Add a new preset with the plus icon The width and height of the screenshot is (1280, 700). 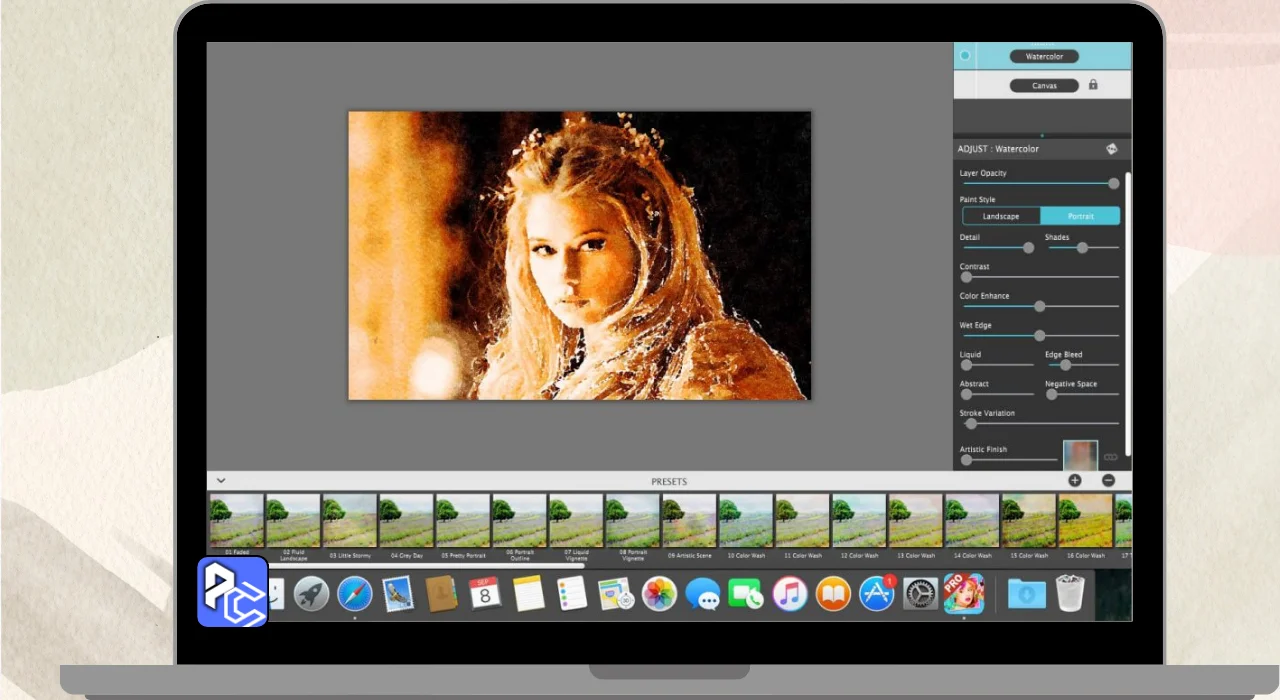tap(1075, 481)
